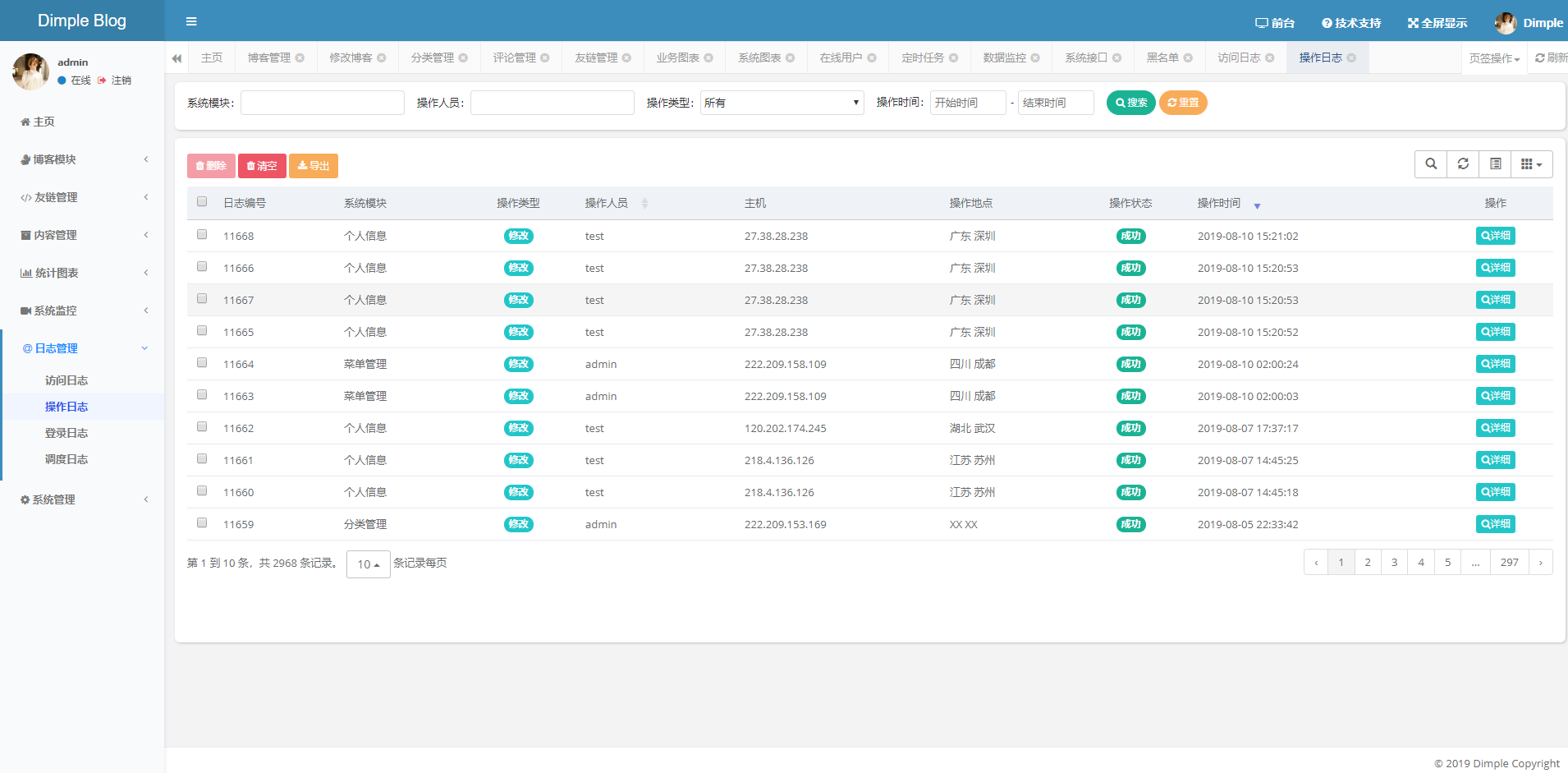Close the 博客管理 tab with its x icon

tap(300, 58)
